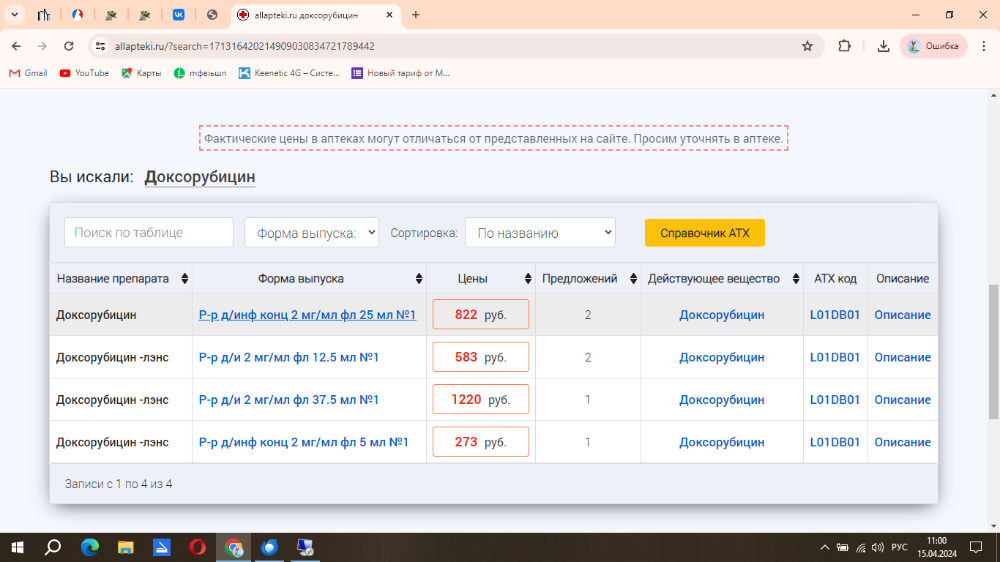The image size is (1000, 562).
Task: Open Chrome downloads icon
Action: coord(883,46)
